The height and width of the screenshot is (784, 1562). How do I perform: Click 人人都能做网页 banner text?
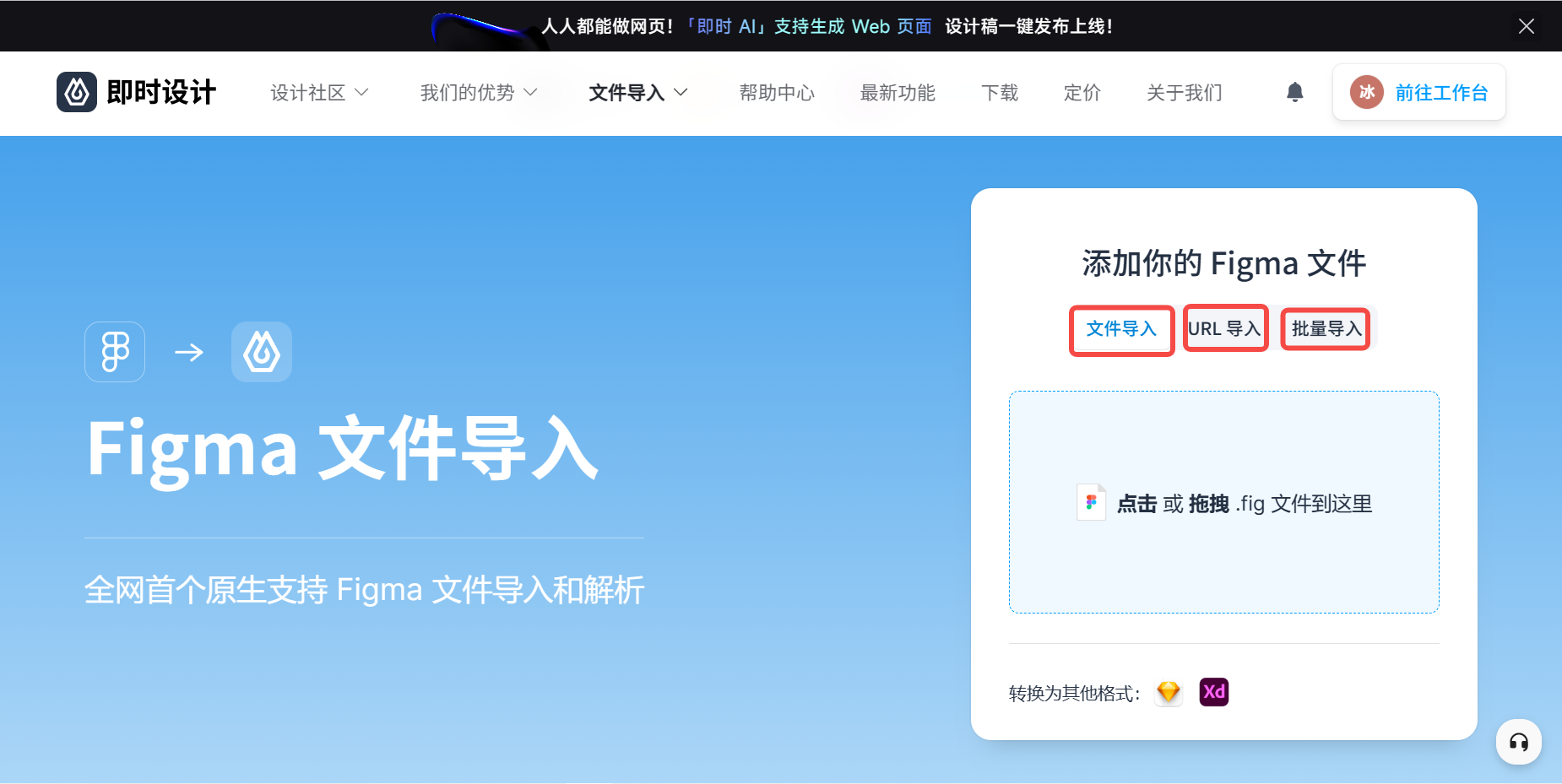607,26
